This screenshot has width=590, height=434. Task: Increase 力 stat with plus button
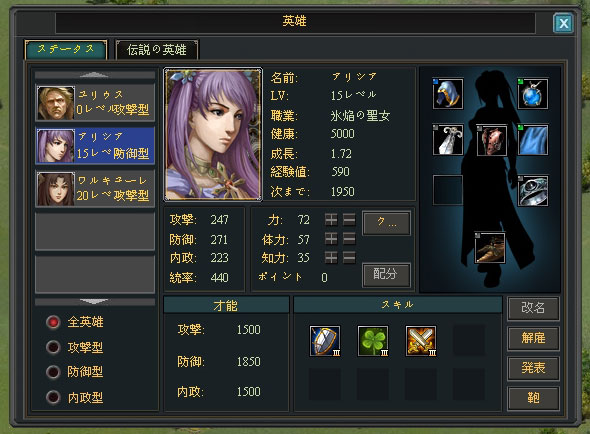[331, 219]
